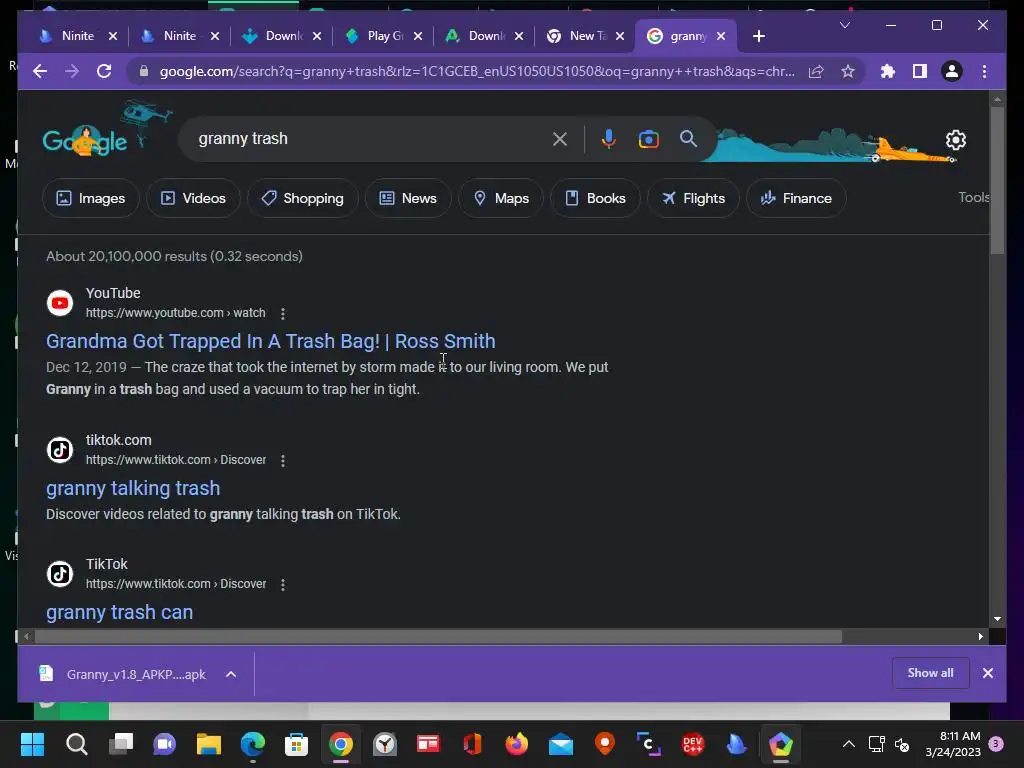The width and height of the screenshot is (1024, 768).
Task: Open Firefox from taskbar
Action: (517, 744)
